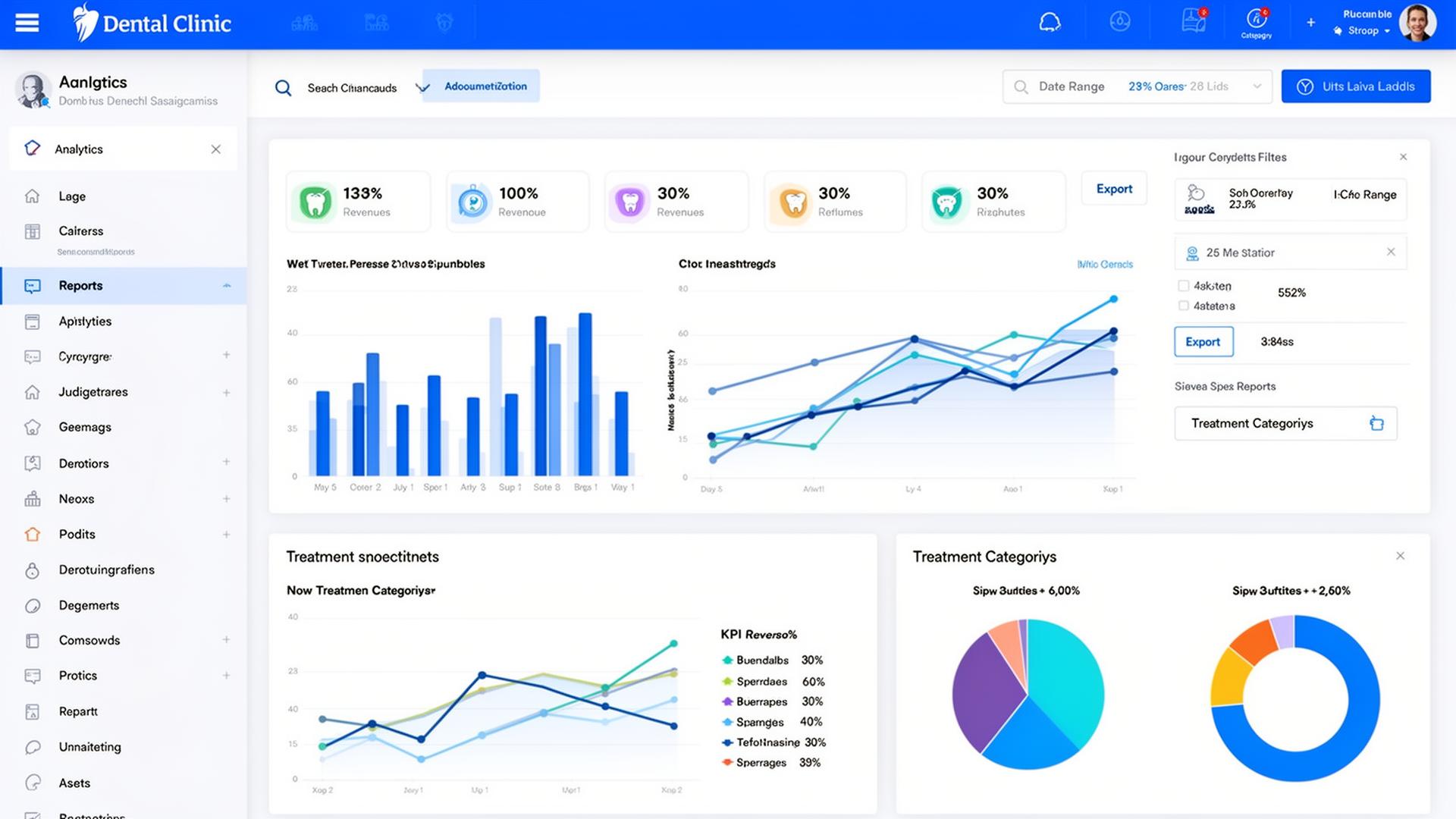The width and height of the screenshot is (1456, 819).
Task: Open the Treatment Categoriys report field
Action: (1285, 423)
